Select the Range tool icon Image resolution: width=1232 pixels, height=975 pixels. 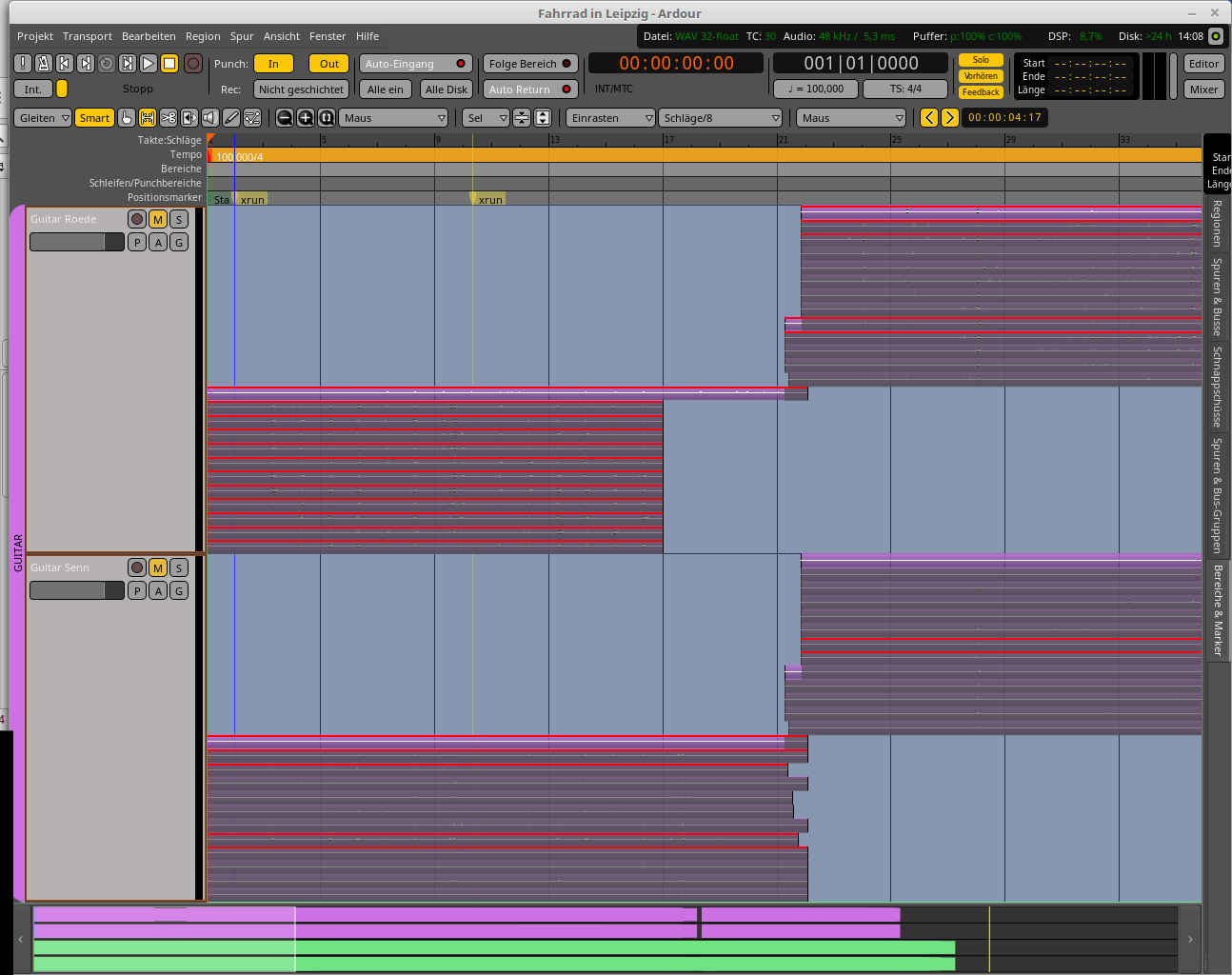148,118
